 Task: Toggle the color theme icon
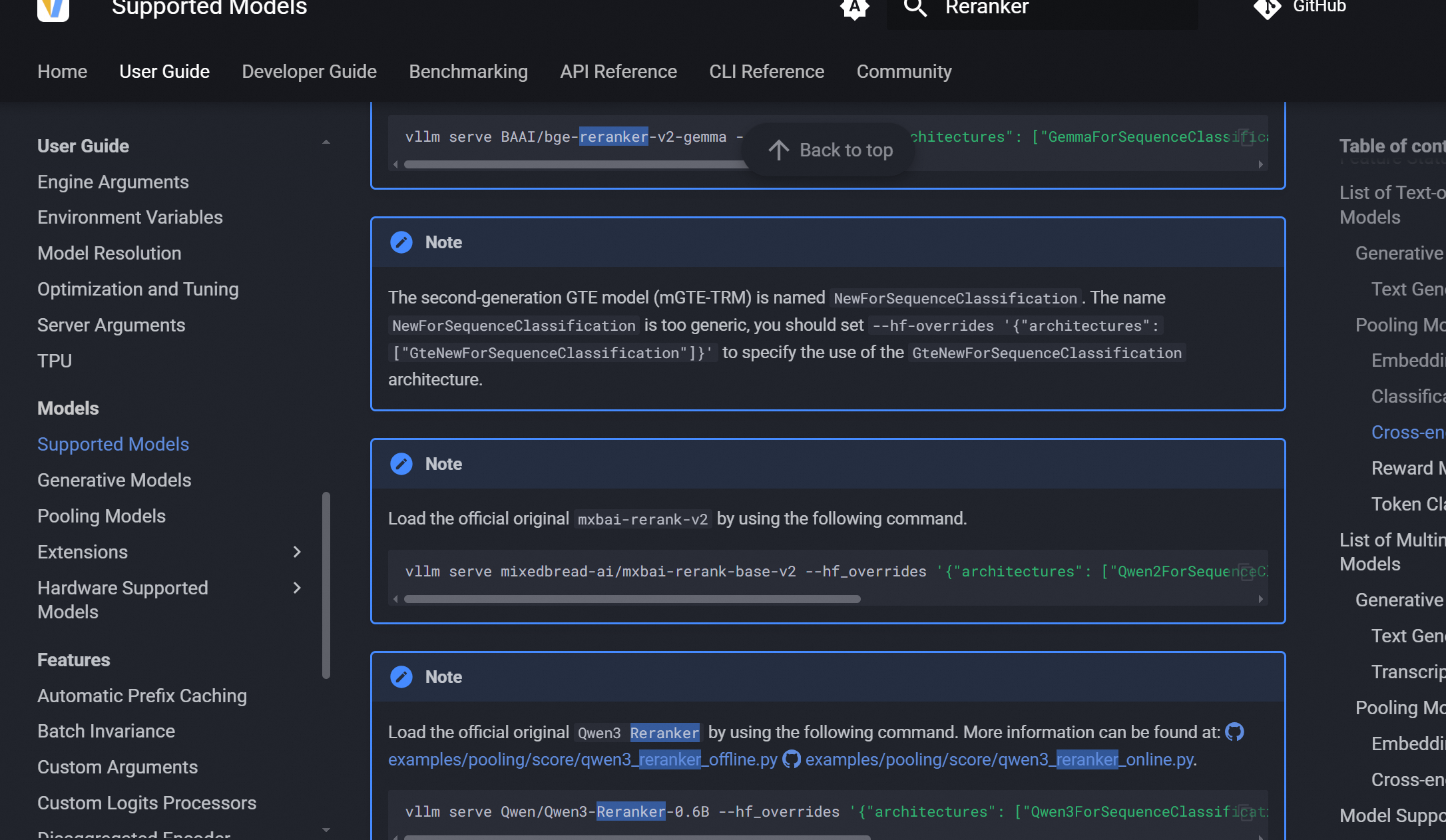855,8
